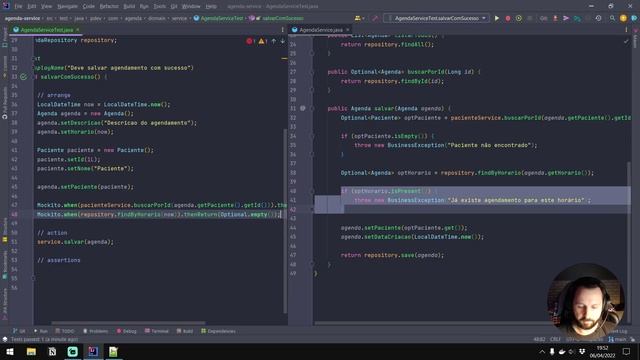640x360 pixels.
Task: Open Notion from taskbar
Action: (52, 351)
